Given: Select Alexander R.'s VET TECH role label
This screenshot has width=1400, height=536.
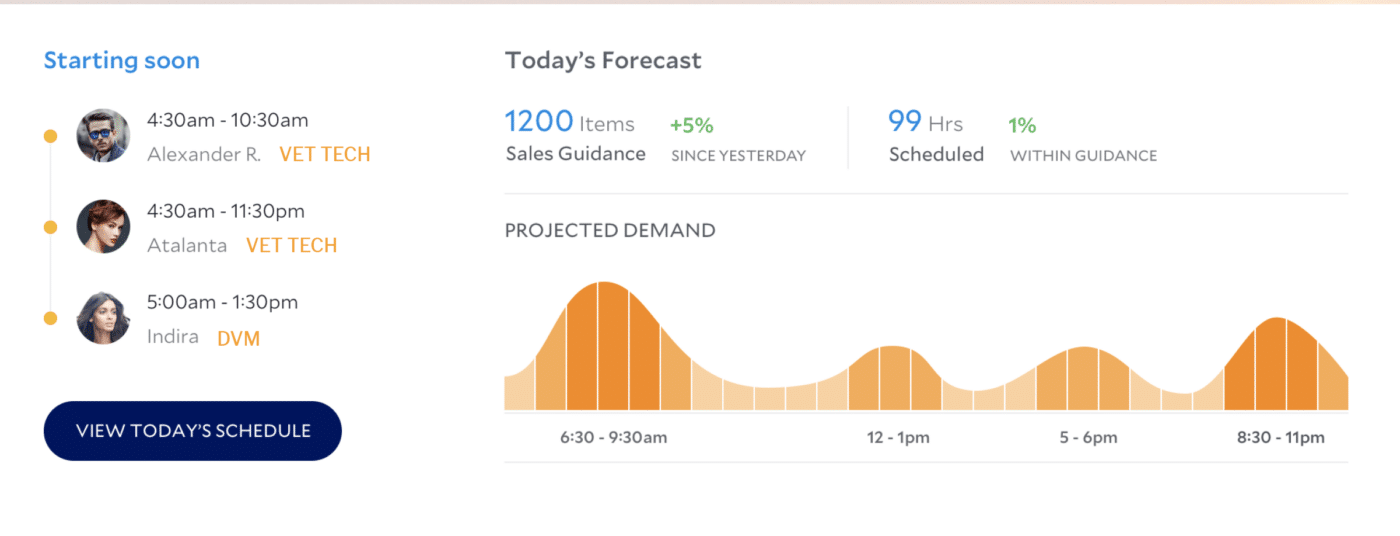Looking at the screenshot, I should (325, 154).
